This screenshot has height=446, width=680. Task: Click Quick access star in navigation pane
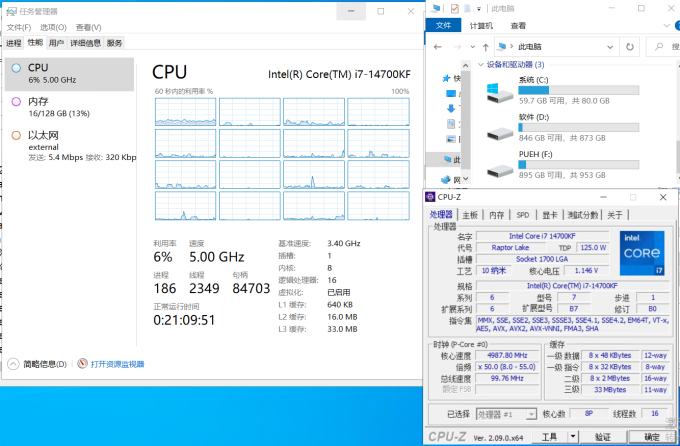tap(446, 79)
